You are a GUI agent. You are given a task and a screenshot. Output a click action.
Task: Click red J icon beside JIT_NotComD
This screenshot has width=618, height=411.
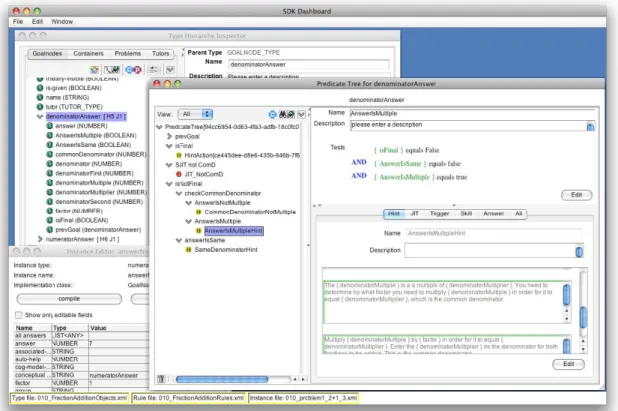179,174
